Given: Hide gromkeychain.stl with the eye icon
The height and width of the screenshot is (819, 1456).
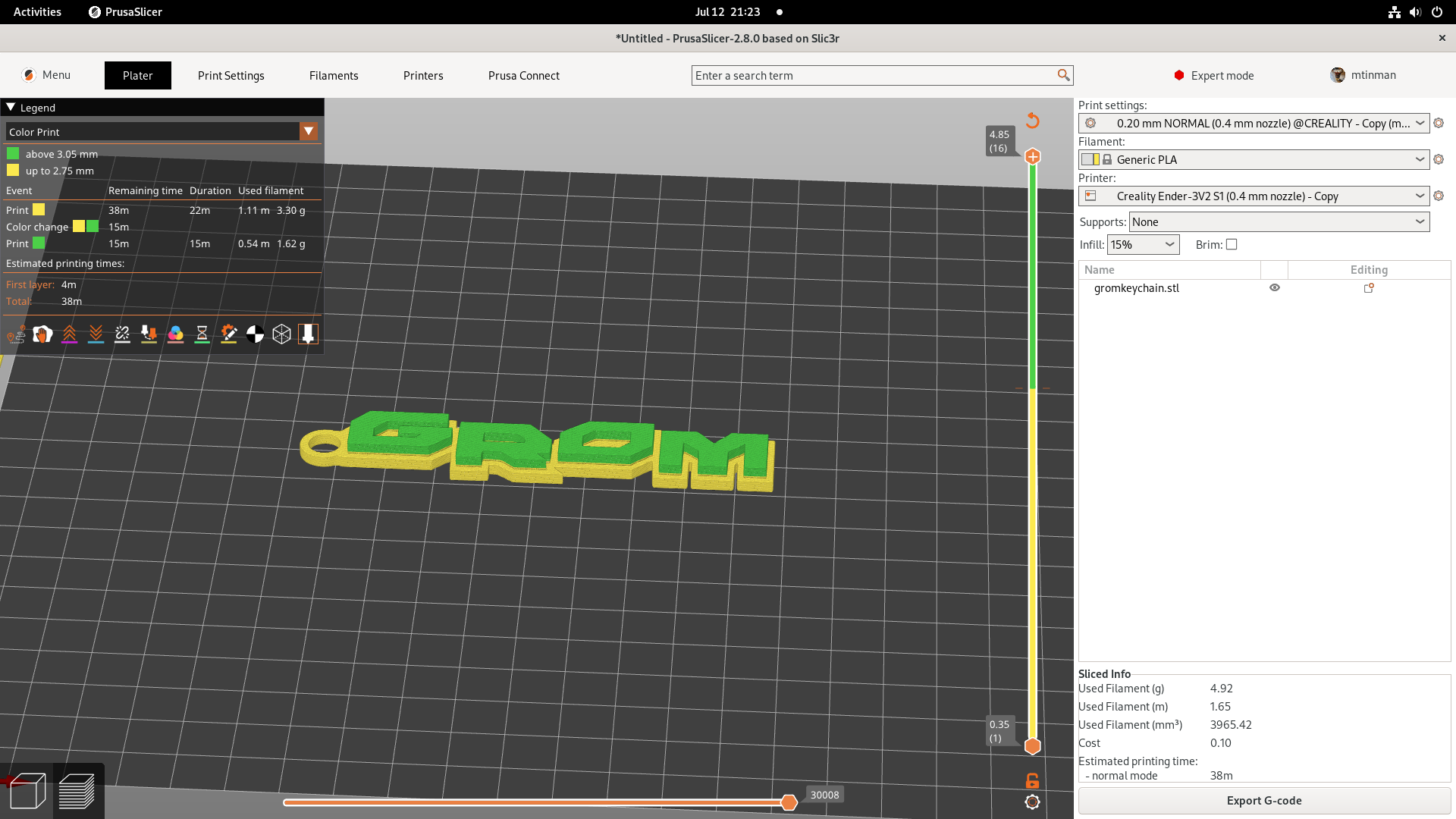Looking at the screenshot, I should (1275, 288).
